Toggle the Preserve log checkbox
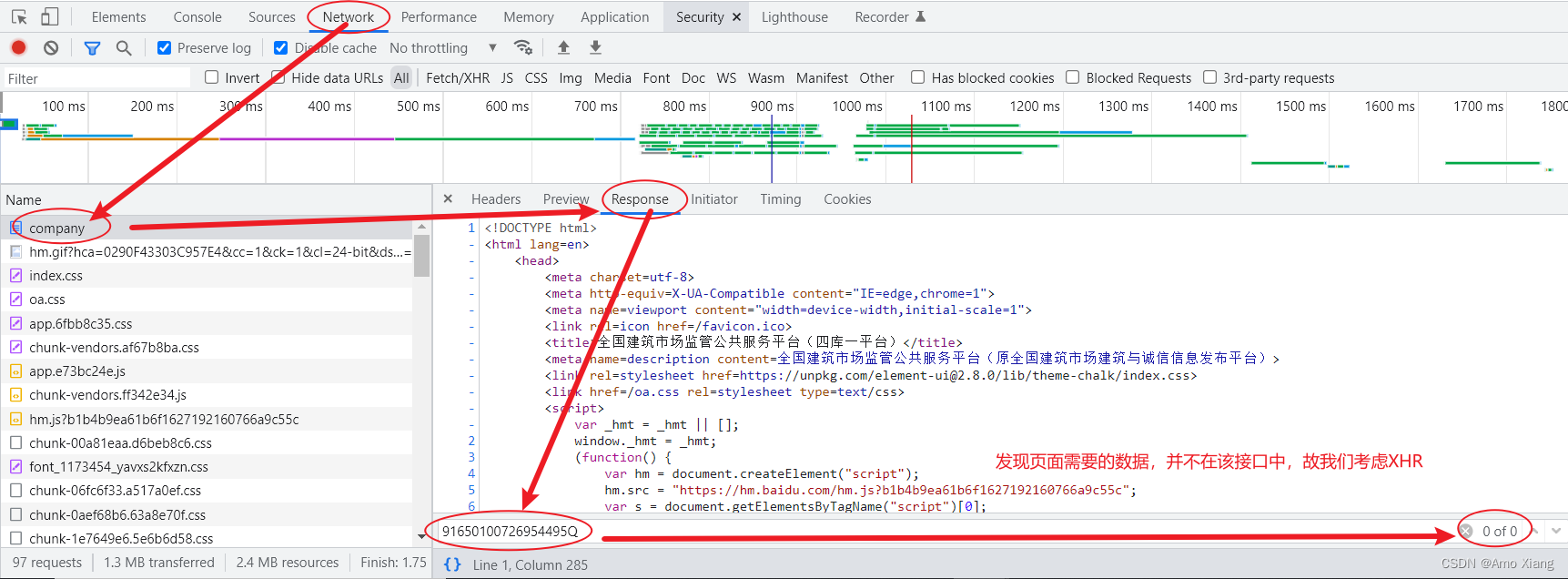Viewport: 1568px width, 579px height. tap(164, 47)
